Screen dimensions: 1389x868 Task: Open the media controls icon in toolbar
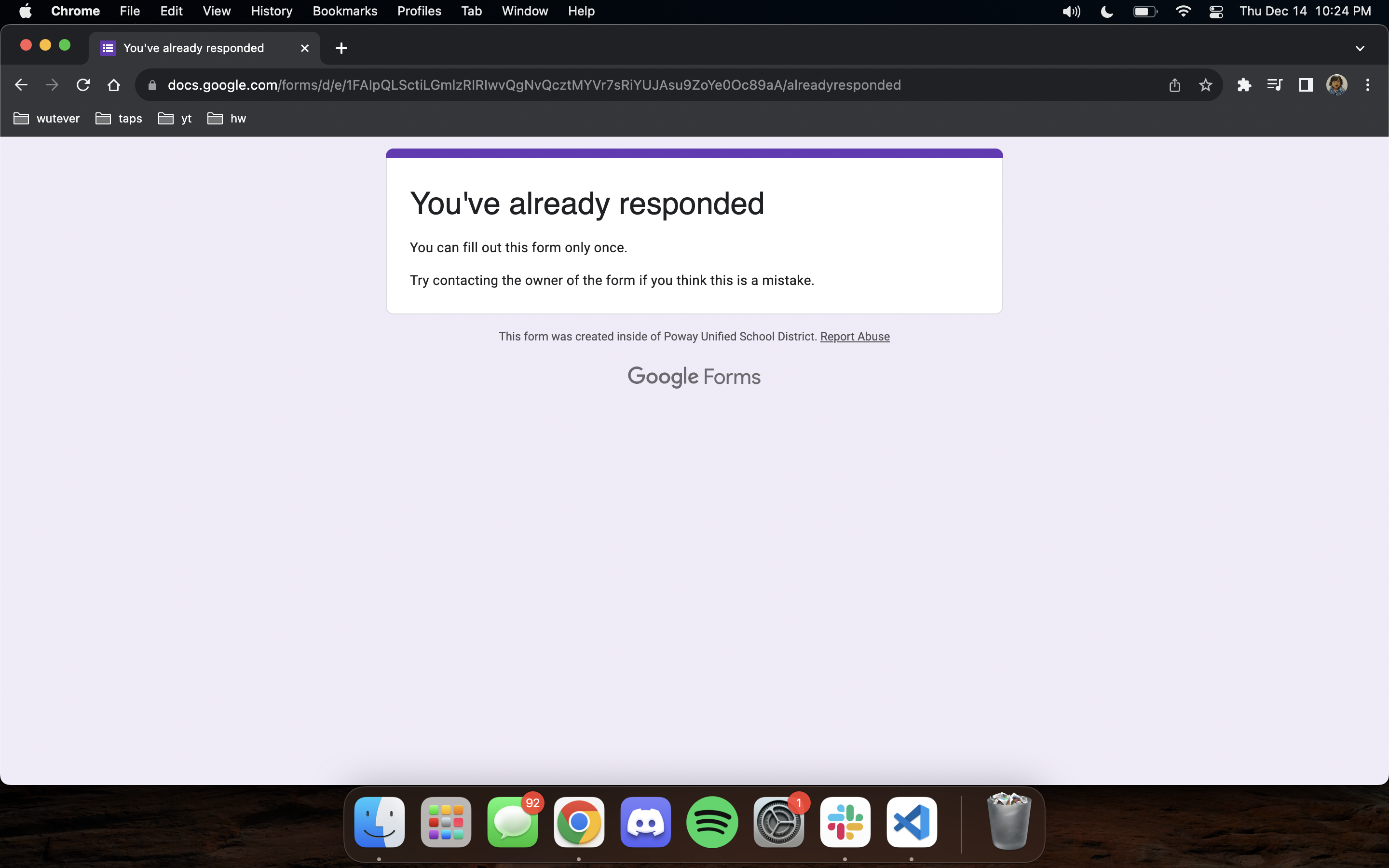coord(1274,85)
